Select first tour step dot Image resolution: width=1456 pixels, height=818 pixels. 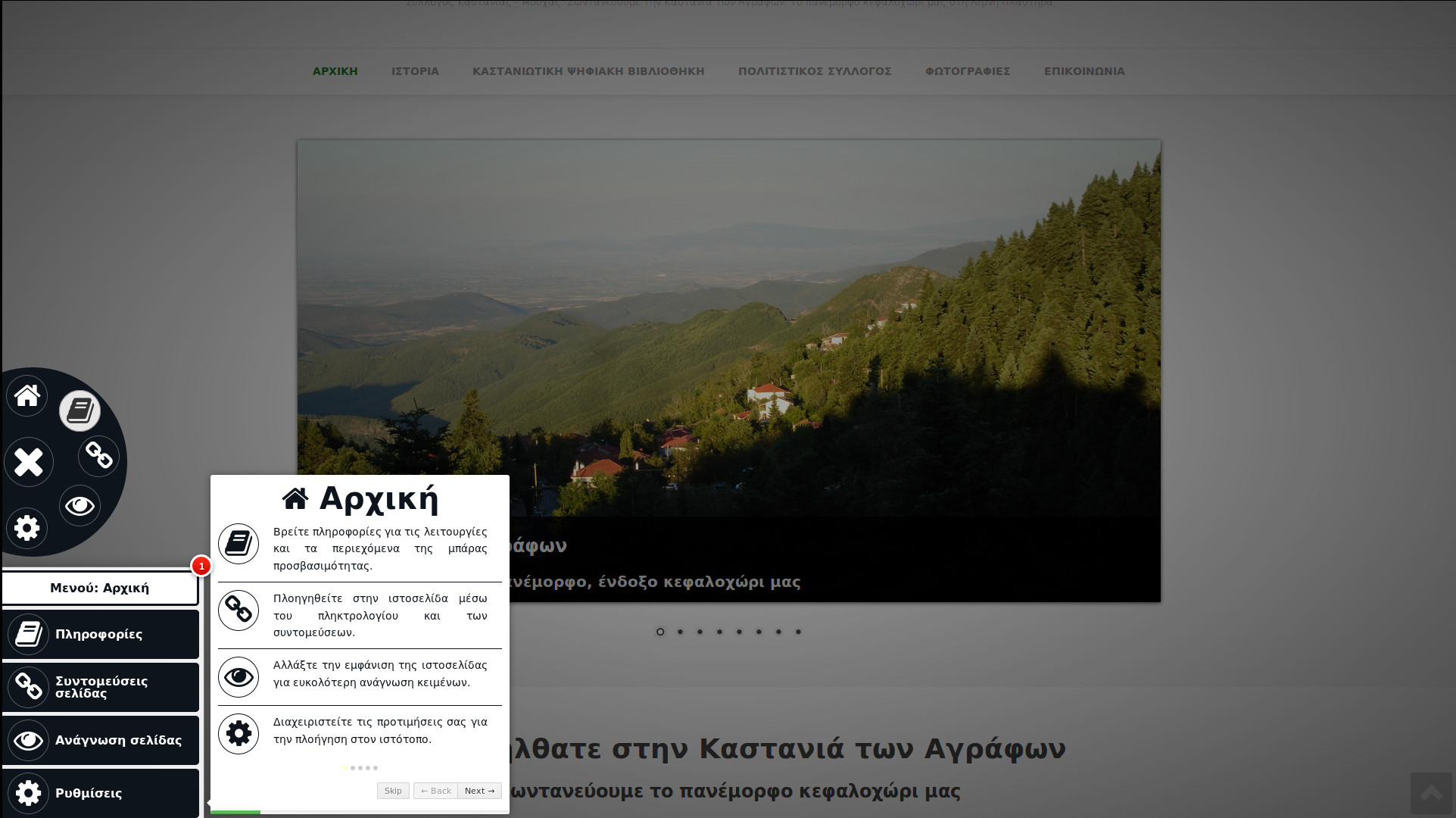pyautogui.click(x=345, y=768)
